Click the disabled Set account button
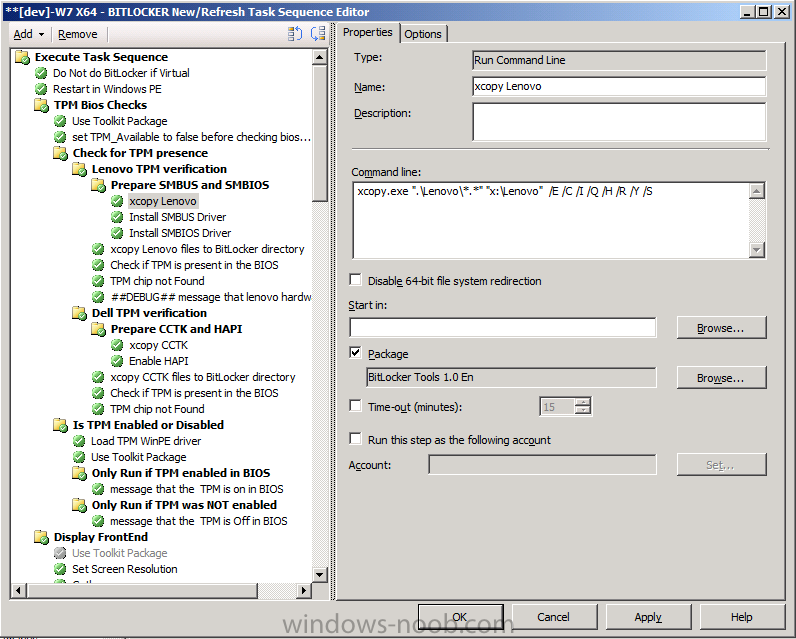796x639 pixels. (721, 465)
